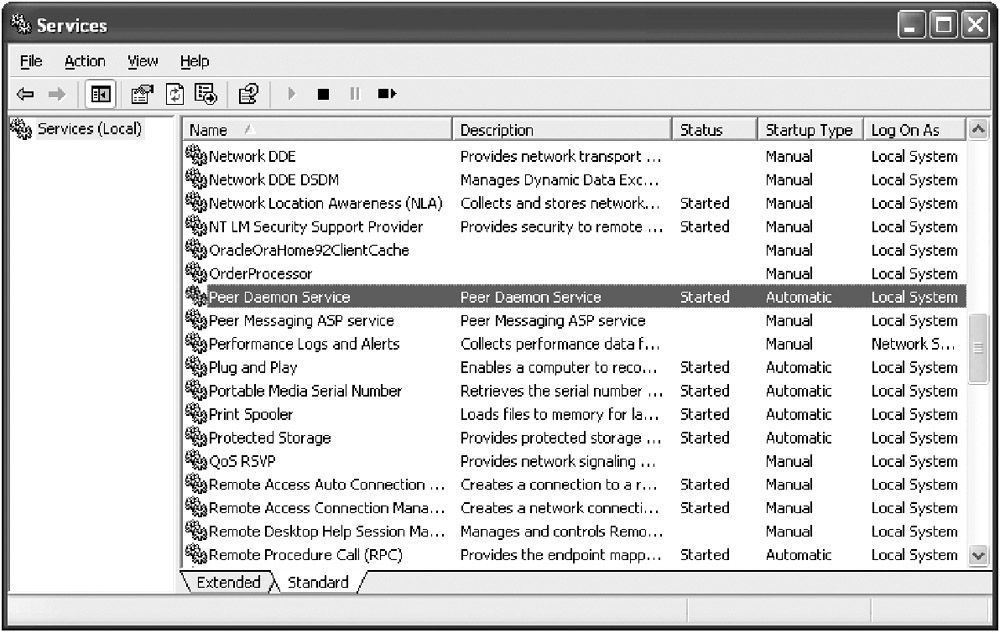Select the Print Spooler service row
The width and height of the screenshot is (1000, 633).
pos(250,414)
